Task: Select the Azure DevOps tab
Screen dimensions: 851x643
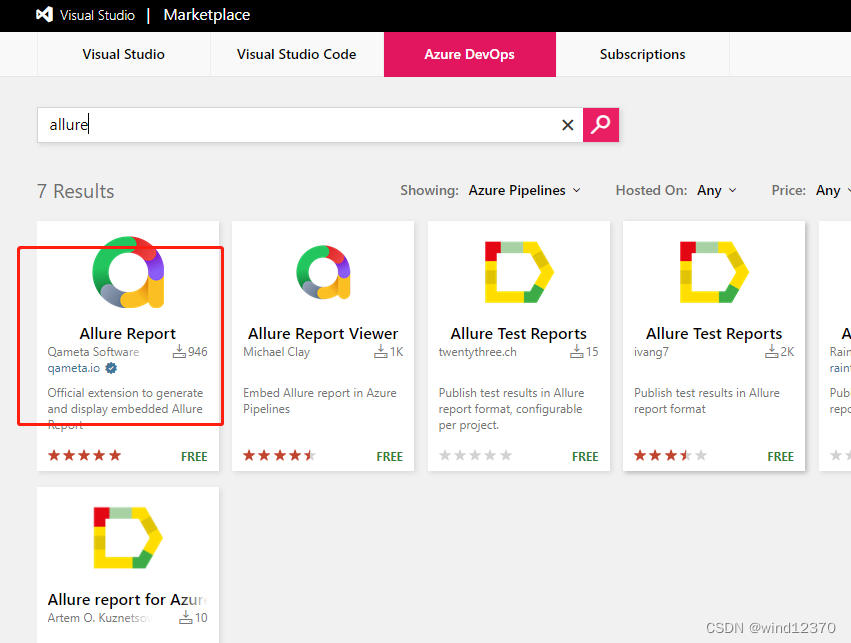Action: 469,54
